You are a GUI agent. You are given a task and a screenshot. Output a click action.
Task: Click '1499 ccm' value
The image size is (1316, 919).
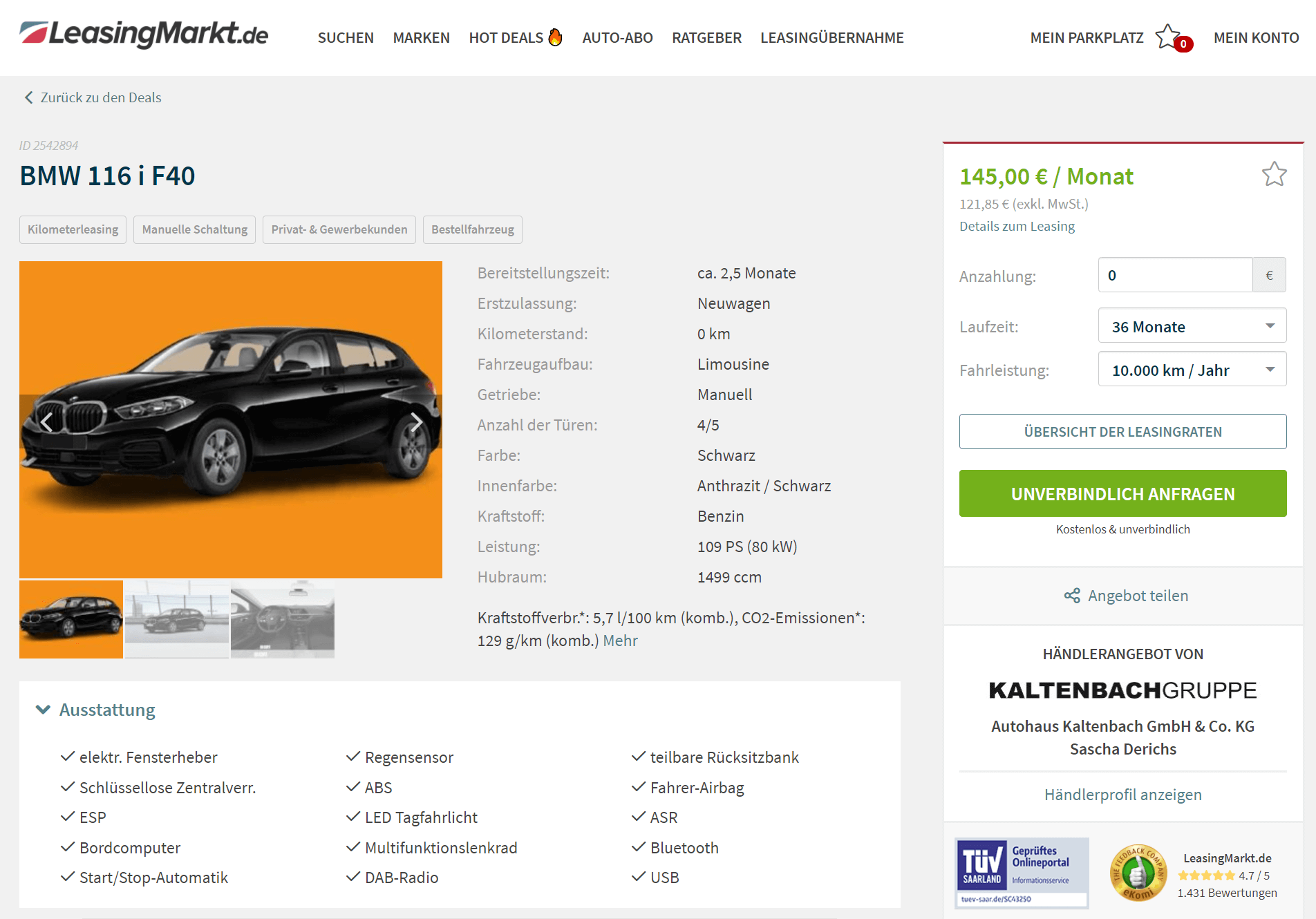coord(729,577)
